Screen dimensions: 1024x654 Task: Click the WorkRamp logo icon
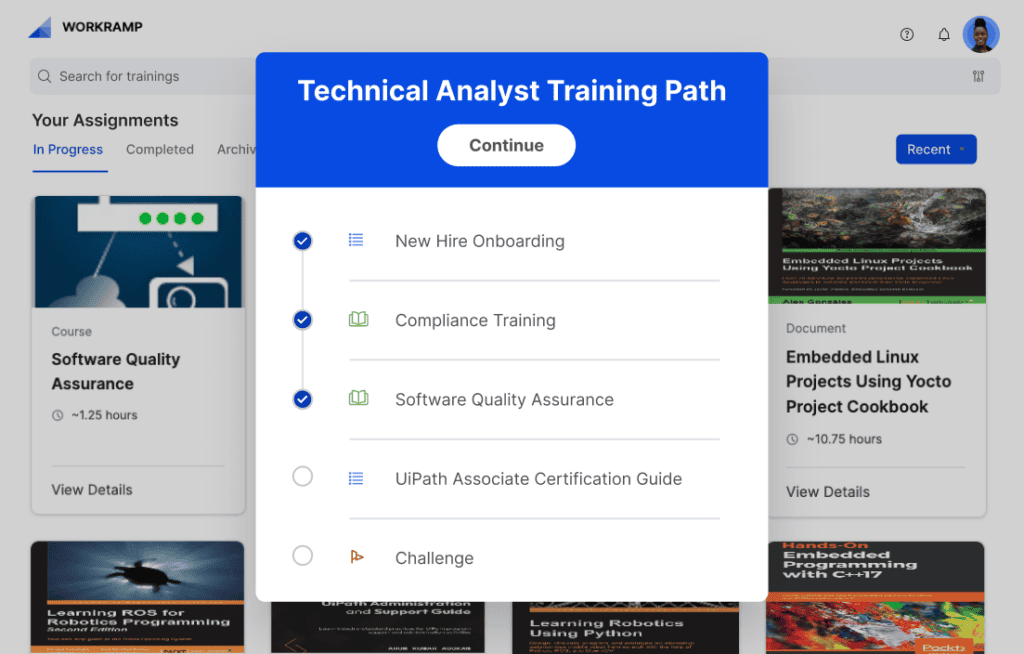[x=40, y=27]
